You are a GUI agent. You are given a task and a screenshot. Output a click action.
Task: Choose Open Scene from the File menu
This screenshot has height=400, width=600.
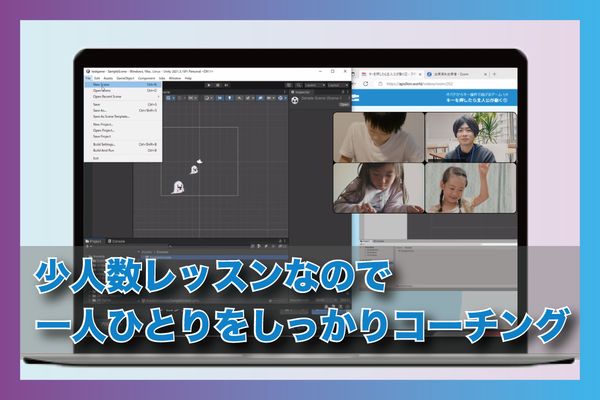pos(123,91)
